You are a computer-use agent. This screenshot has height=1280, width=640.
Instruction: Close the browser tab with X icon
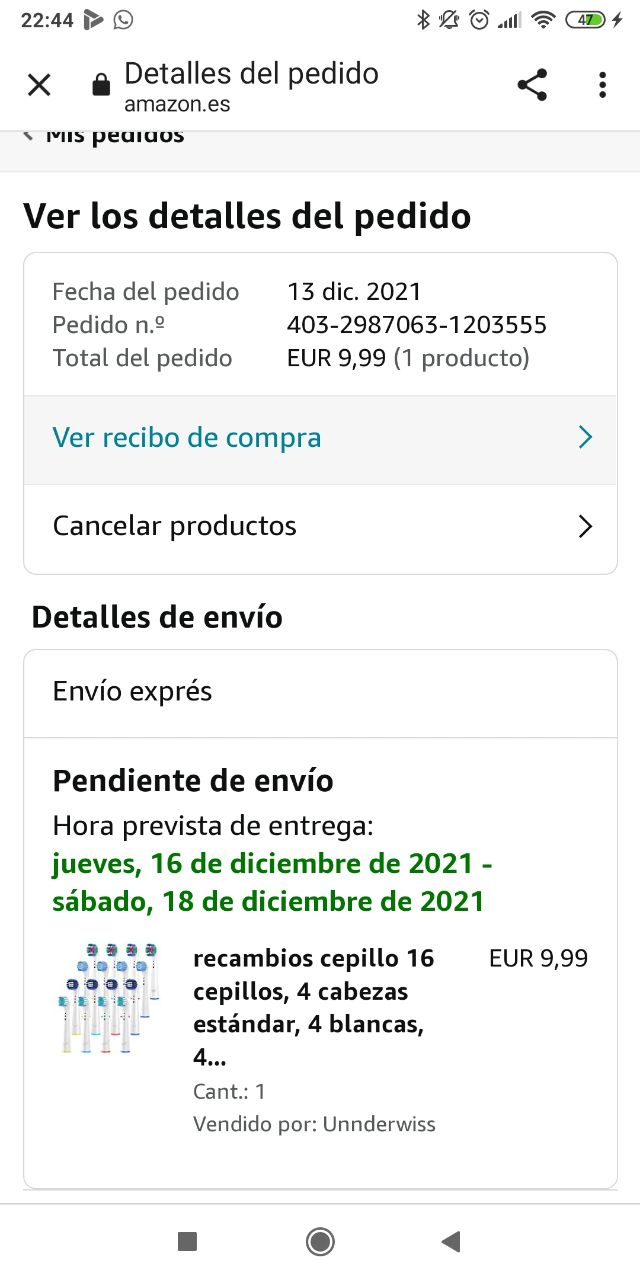(39, 86)
